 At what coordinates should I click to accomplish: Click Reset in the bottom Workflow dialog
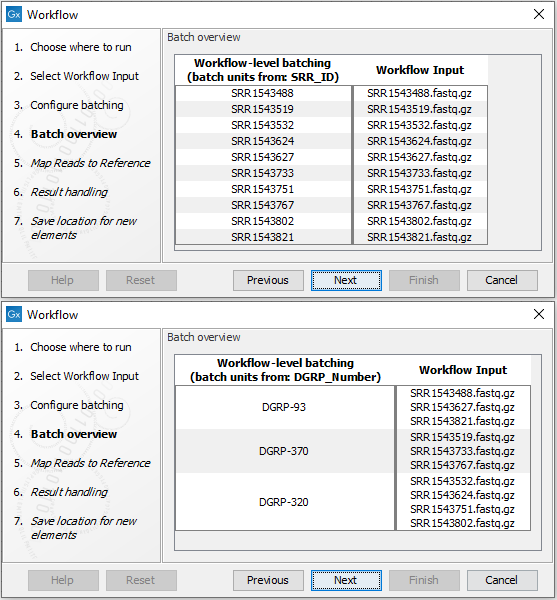pyautogui.click(x=141, y=580)
